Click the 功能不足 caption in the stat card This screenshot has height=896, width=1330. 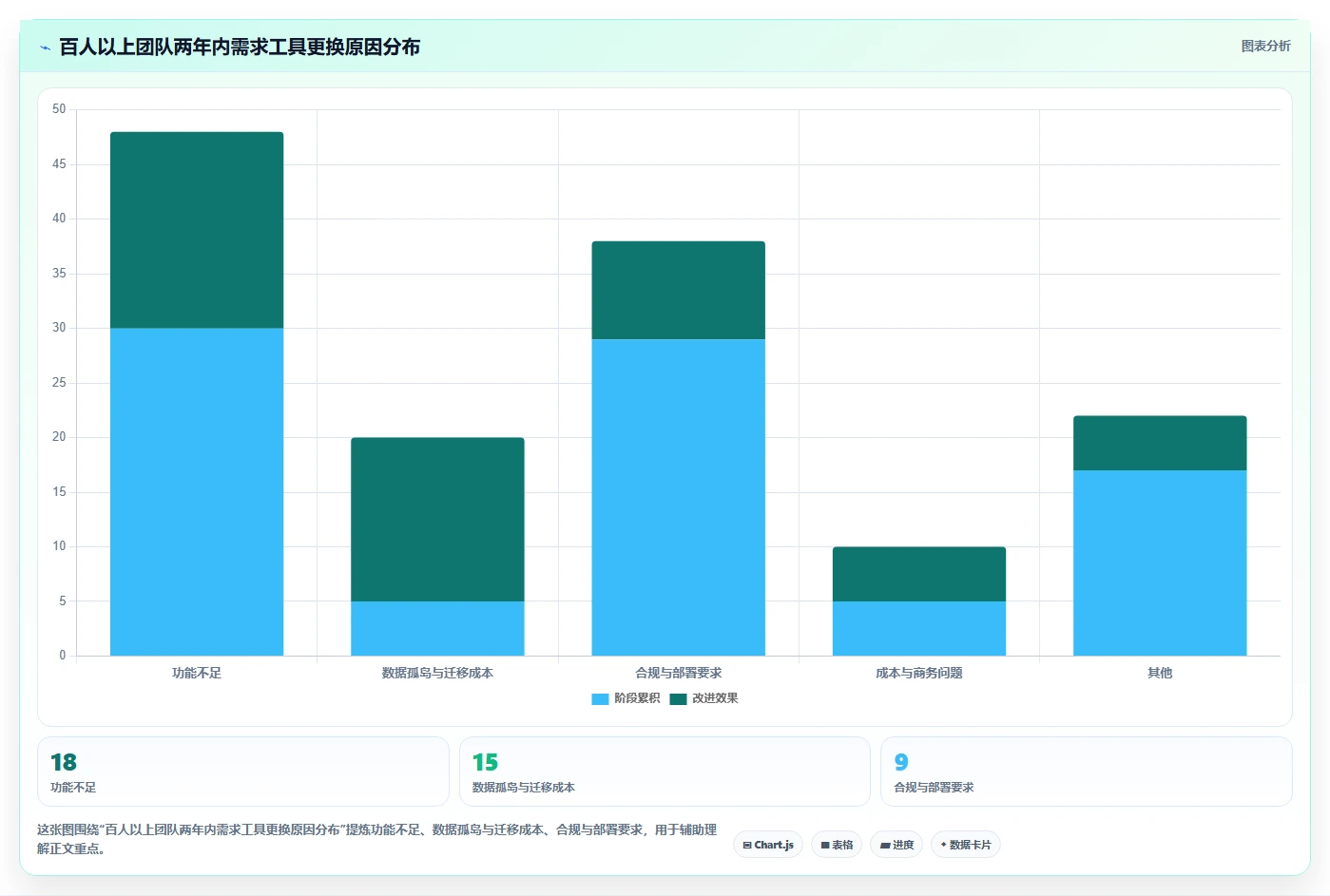coord(73,788)
